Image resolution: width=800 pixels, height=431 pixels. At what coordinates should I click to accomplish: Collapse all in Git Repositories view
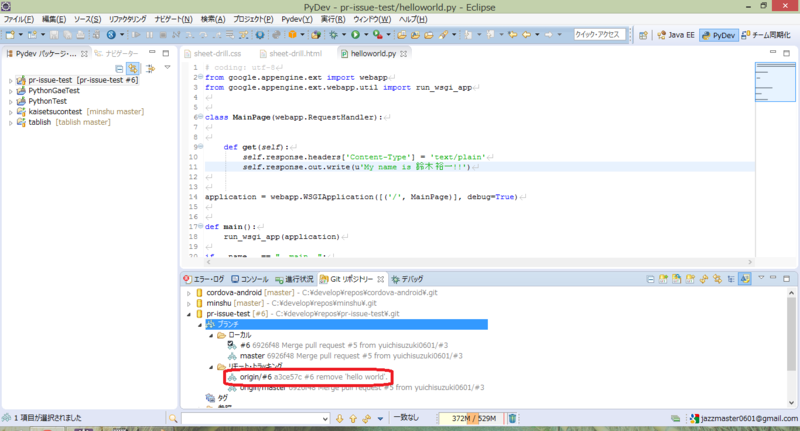650,279
